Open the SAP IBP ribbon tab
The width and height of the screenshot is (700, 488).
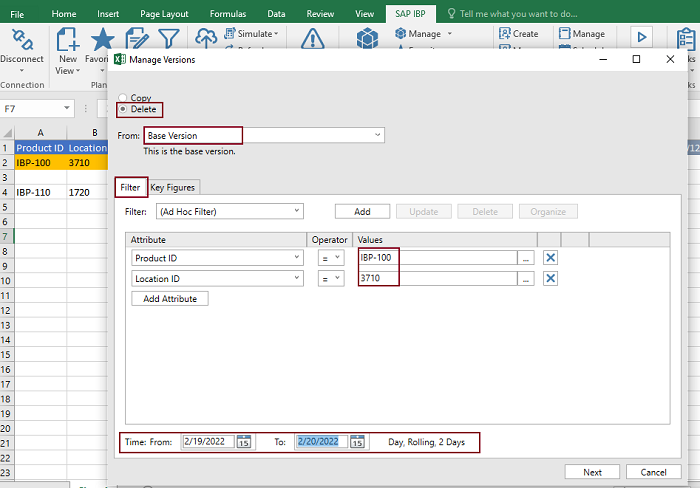click(410, 14)
